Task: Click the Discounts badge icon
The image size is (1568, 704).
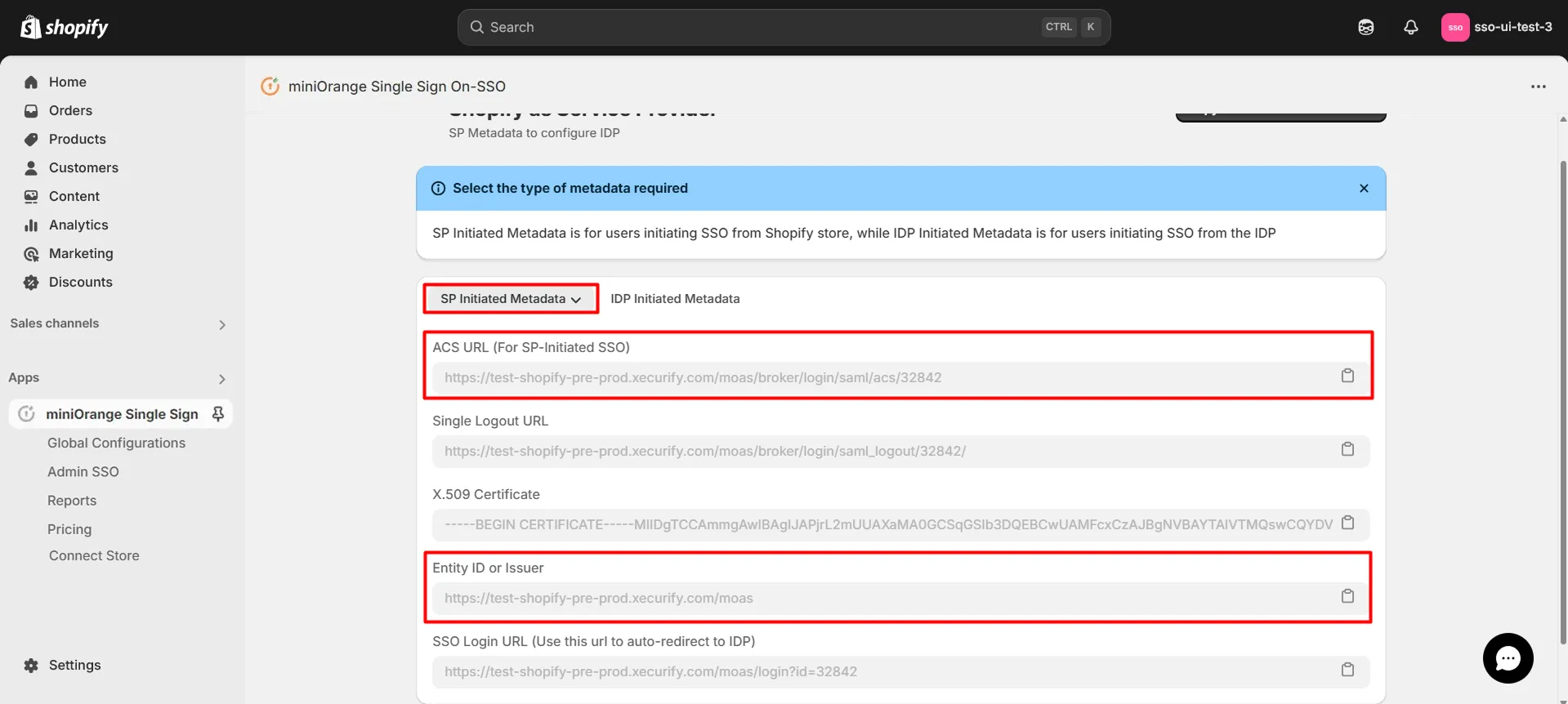Action: pos(31,283)
